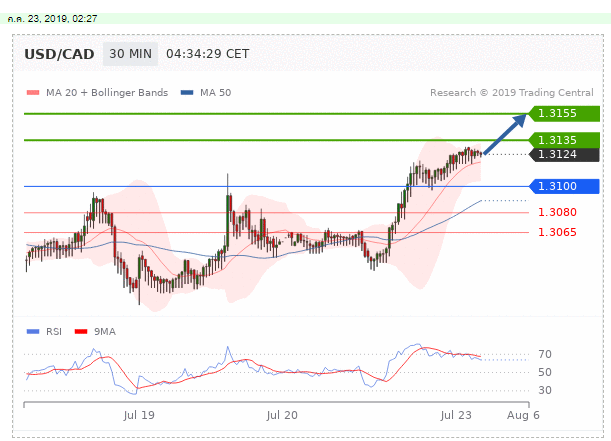Click the RSI legend blue swatch
The width and height of the screenshot is (611, 441).
[x=33, y=332]
